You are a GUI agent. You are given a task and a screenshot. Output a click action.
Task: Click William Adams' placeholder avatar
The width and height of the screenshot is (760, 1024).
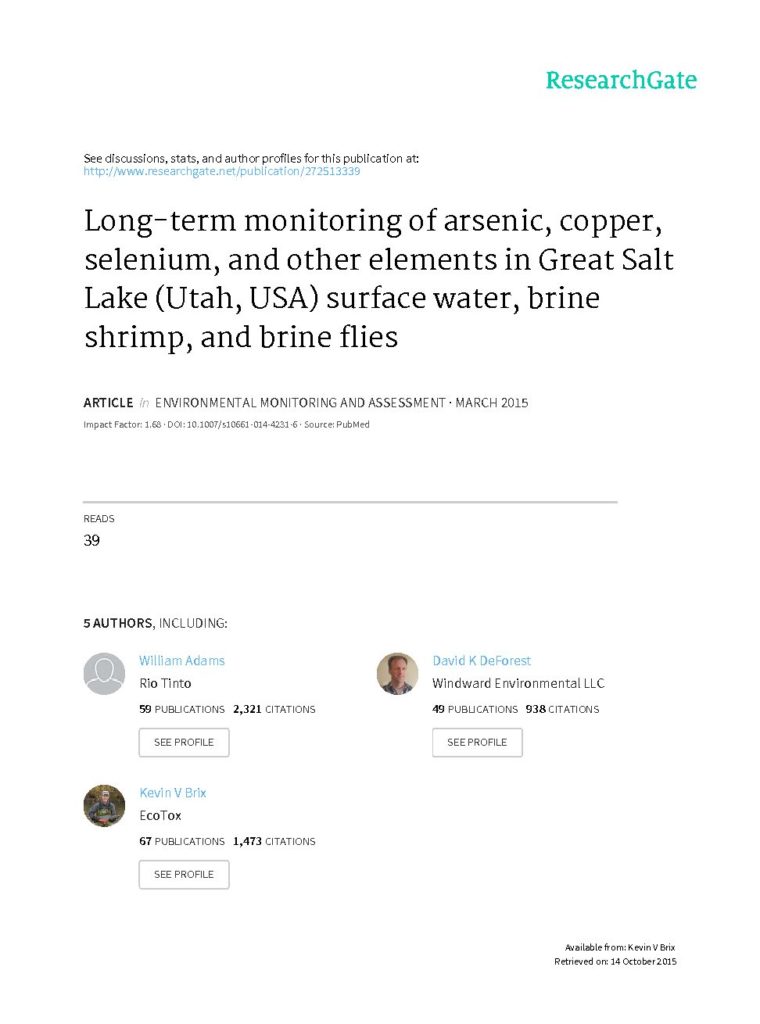point(104,673)
